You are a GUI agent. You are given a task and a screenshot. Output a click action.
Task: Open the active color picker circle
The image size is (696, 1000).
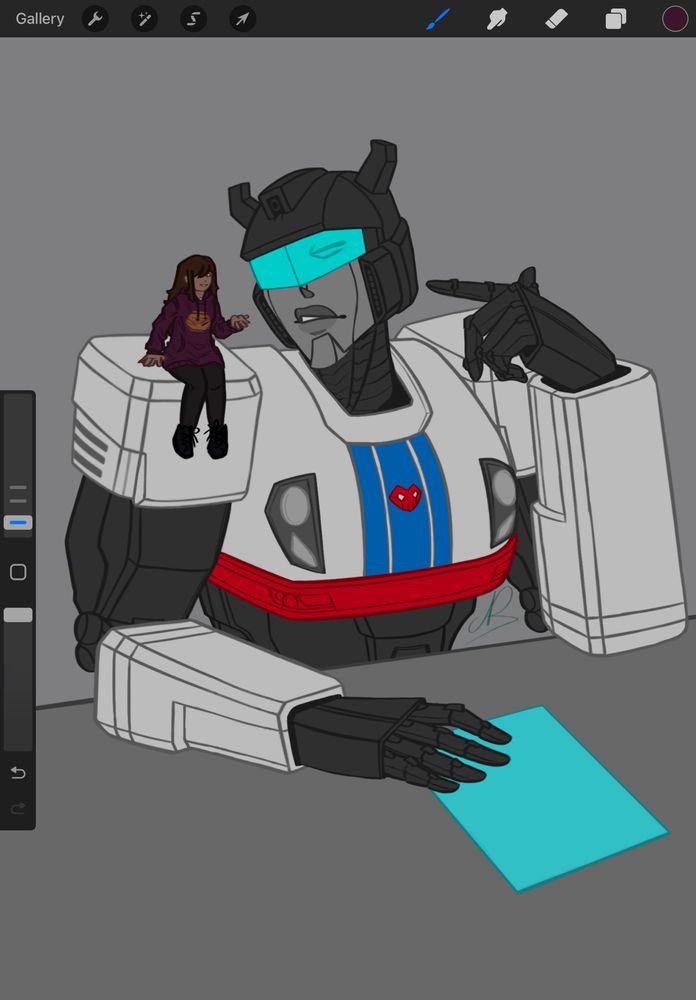click(x=674, y=19)
